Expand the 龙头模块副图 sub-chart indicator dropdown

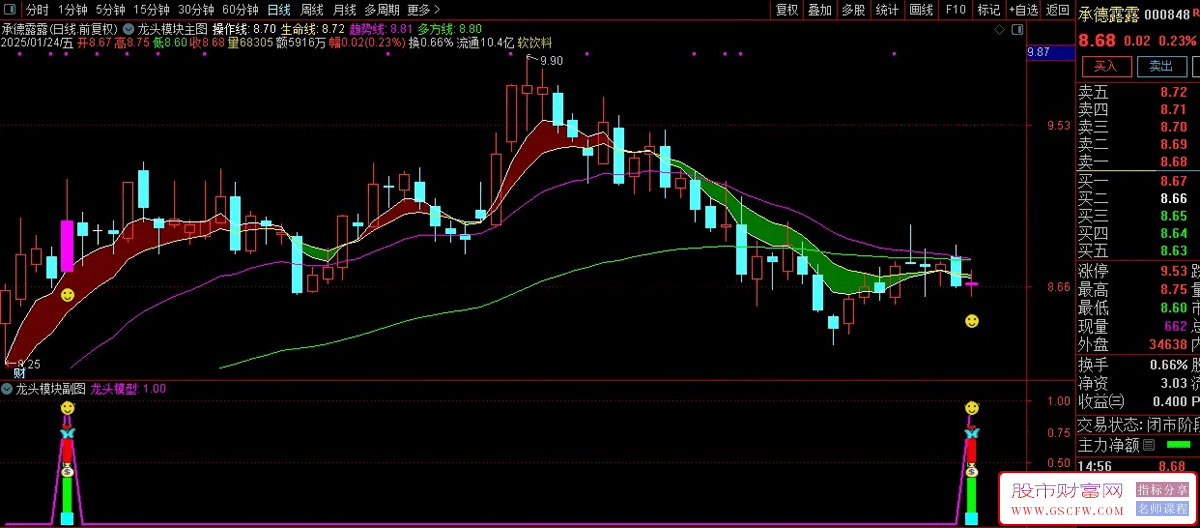click(x=8, y=388)
